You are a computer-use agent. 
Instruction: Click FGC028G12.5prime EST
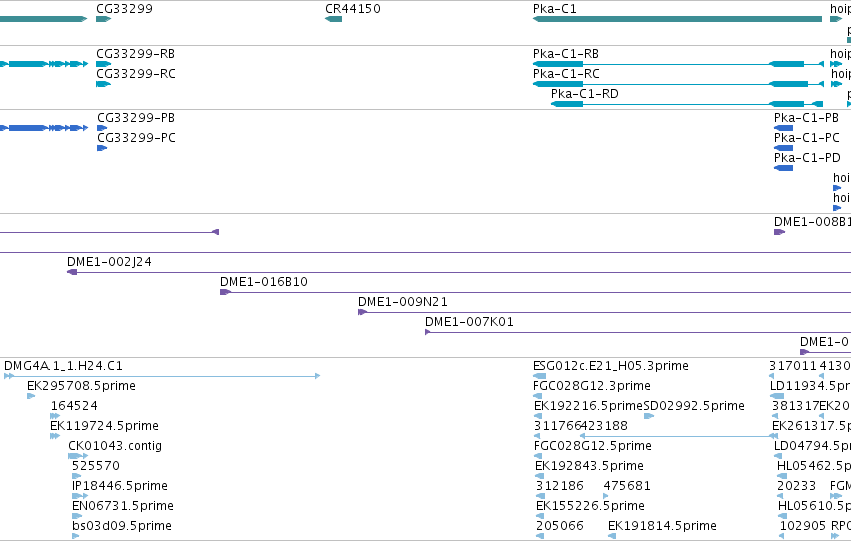tap(537, 456)
